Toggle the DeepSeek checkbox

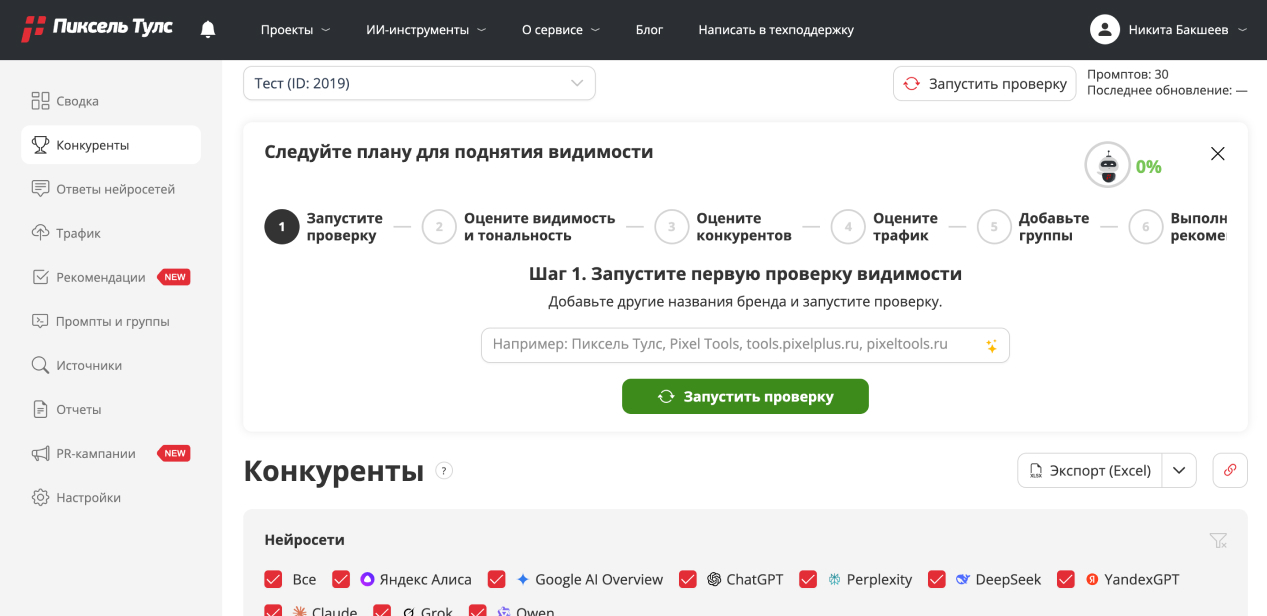(x=937, y=579)
